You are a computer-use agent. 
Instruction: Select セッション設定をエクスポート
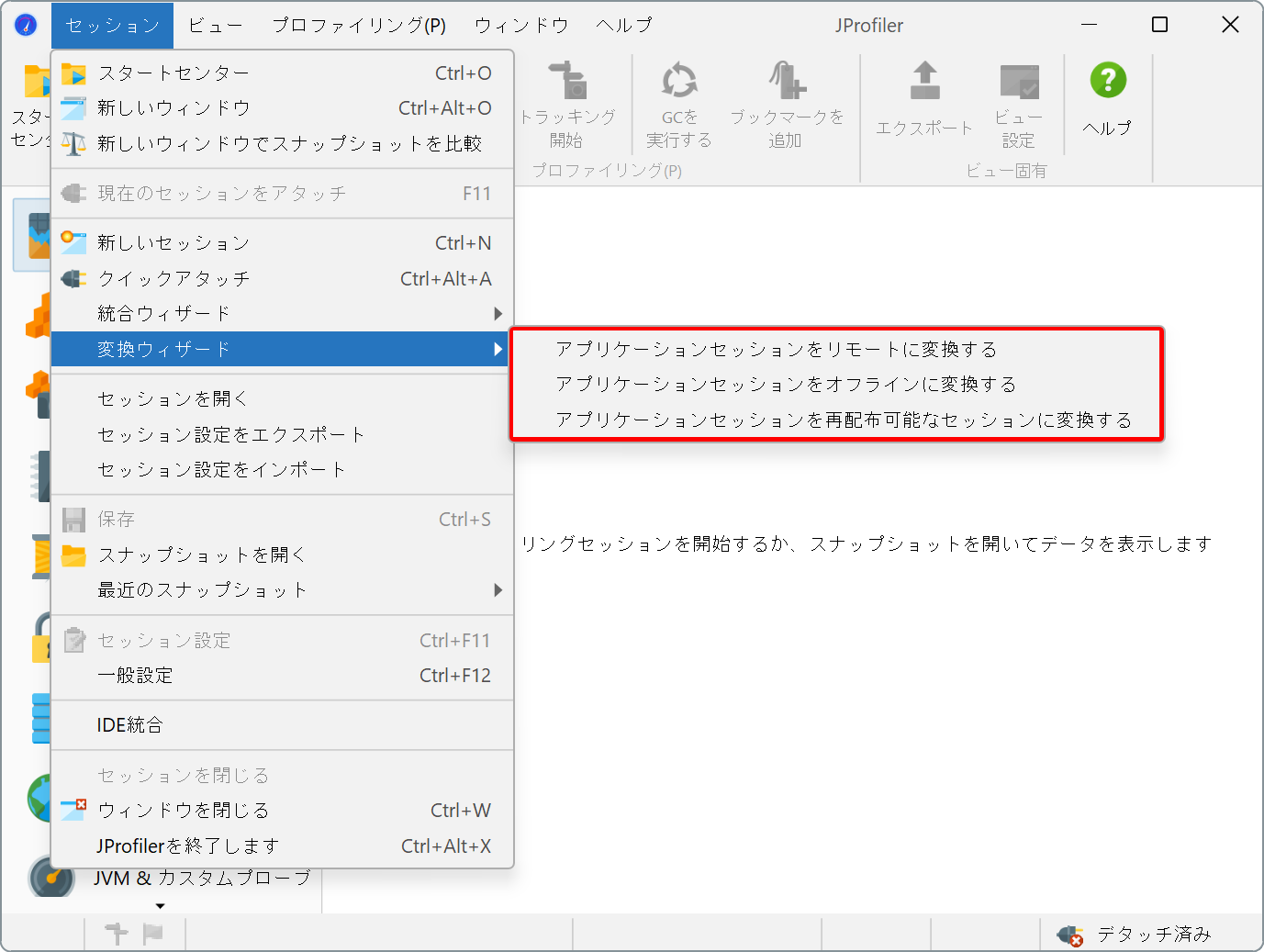(282, 434)
